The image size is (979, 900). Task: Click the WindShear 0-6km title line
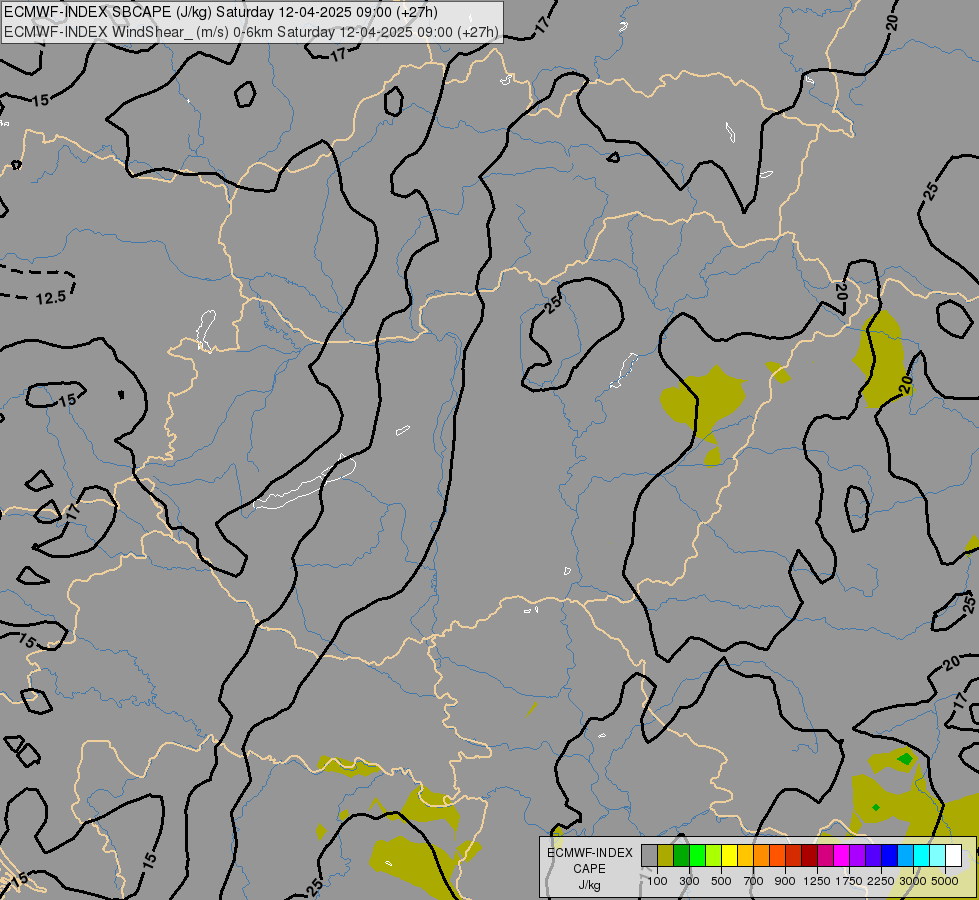point(251,32)
